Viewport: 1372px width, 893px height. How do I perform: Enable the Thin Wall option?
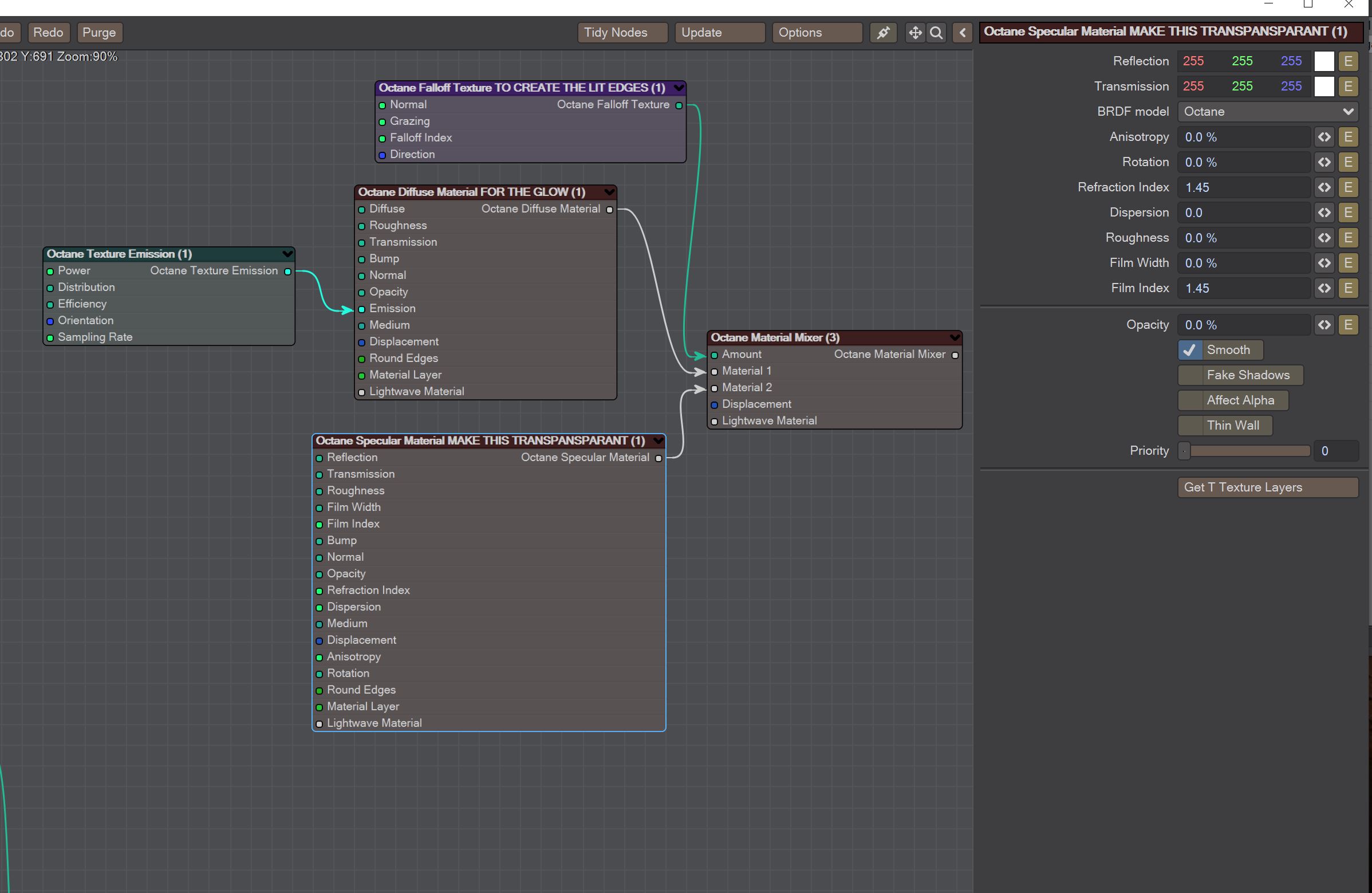click(1190, 426)
